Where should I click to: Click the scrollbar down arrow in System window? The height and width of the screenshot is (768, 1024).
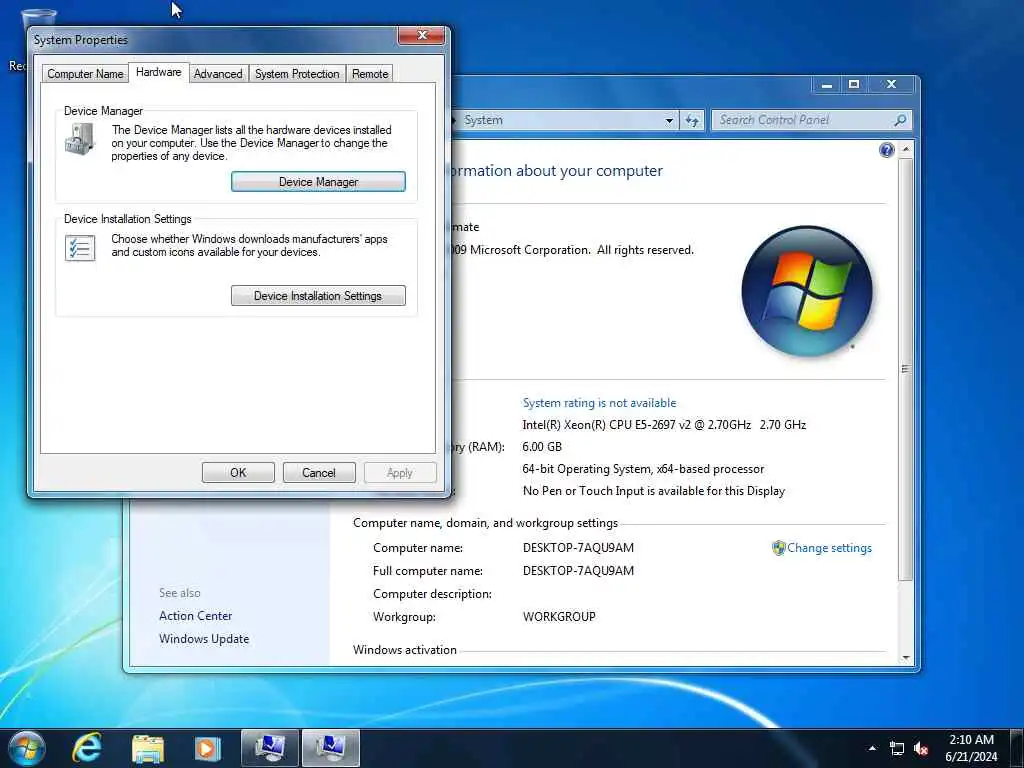pos(905,658)
